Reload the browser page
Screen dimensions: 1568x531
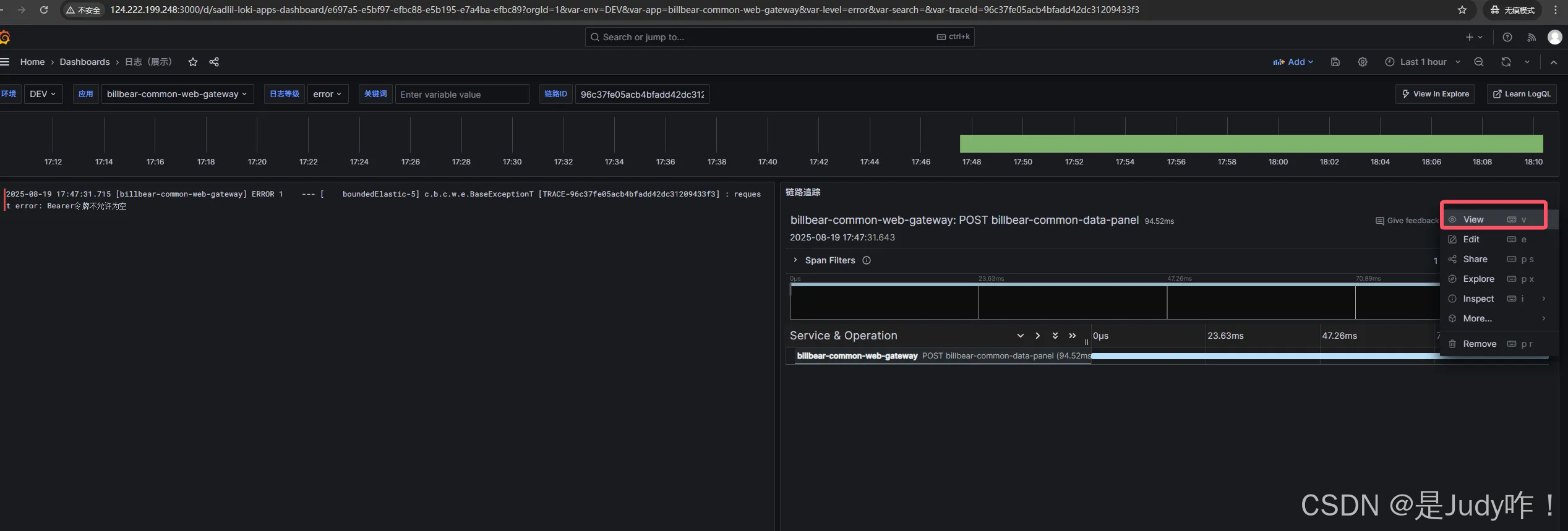(44, 10)
